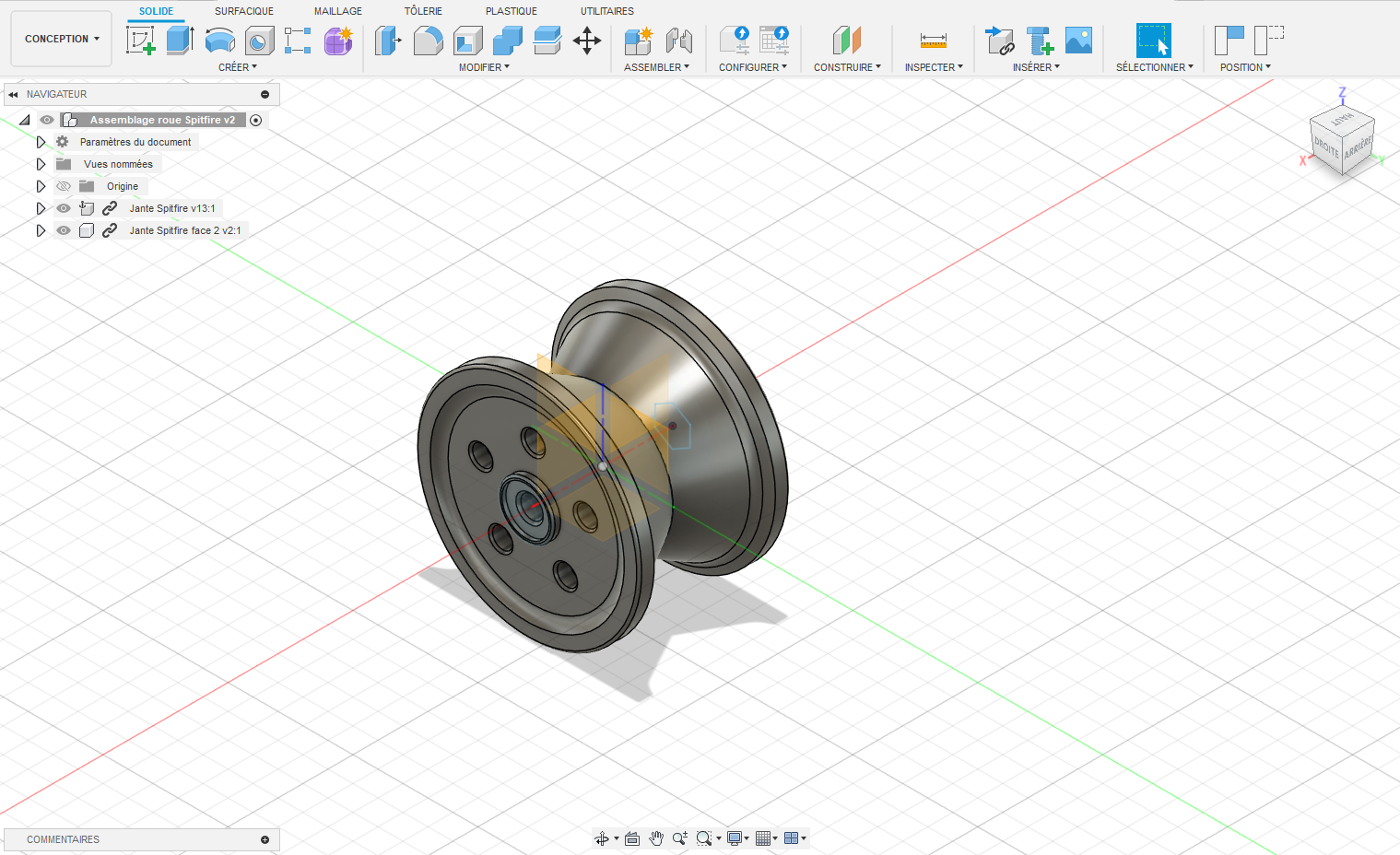
Task: Click the DROITE face of the ViewCube
Action: 1325,147
